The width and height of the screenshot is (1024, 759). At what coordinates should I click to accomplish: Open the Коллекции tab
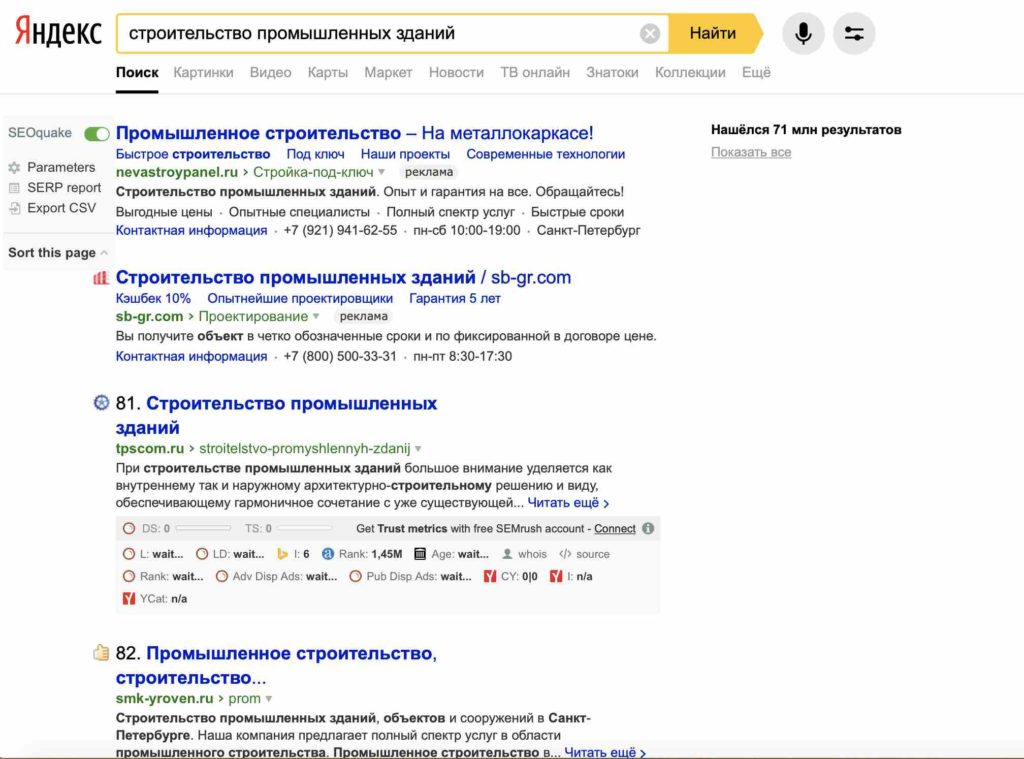pos(690,73)
